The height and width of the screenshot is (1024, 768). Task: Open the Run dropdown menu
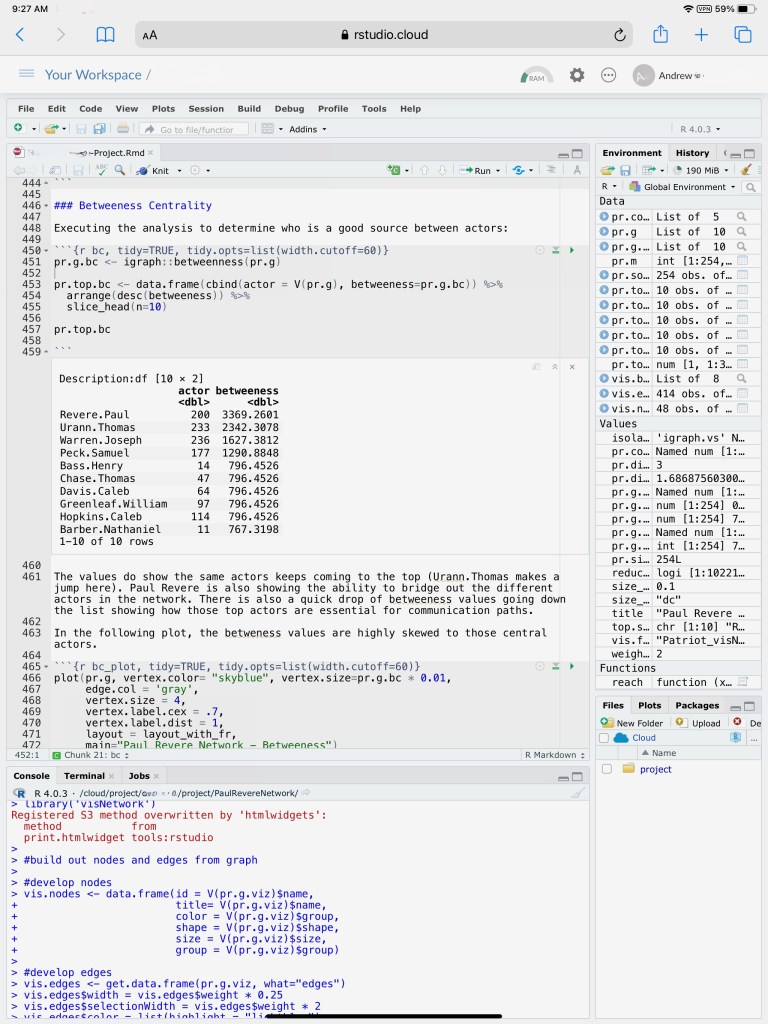pyautogui.click(x=498, y=171)
